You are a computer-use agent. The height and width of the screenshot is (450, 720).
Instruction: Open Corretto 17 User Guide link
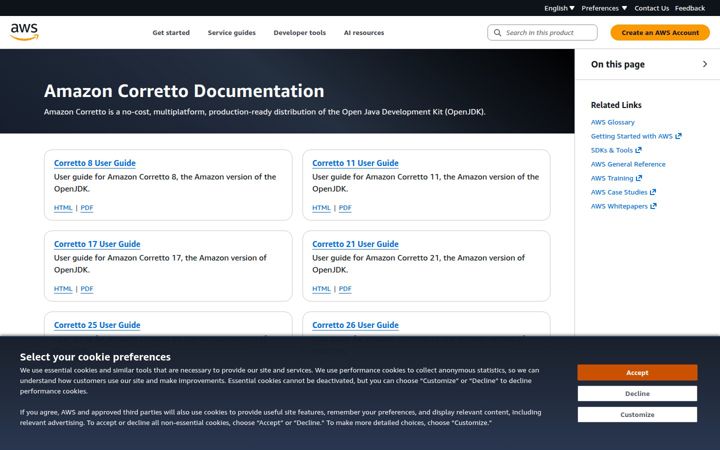click(x=97, y=244)
